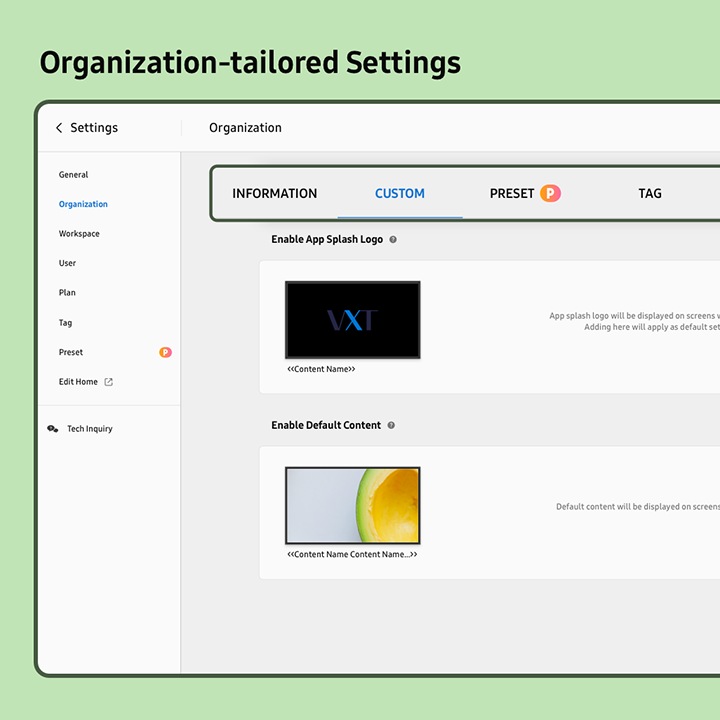Open General settings in sidebar
This screenshot has height=720, width=720.
[x=73, y=175]
